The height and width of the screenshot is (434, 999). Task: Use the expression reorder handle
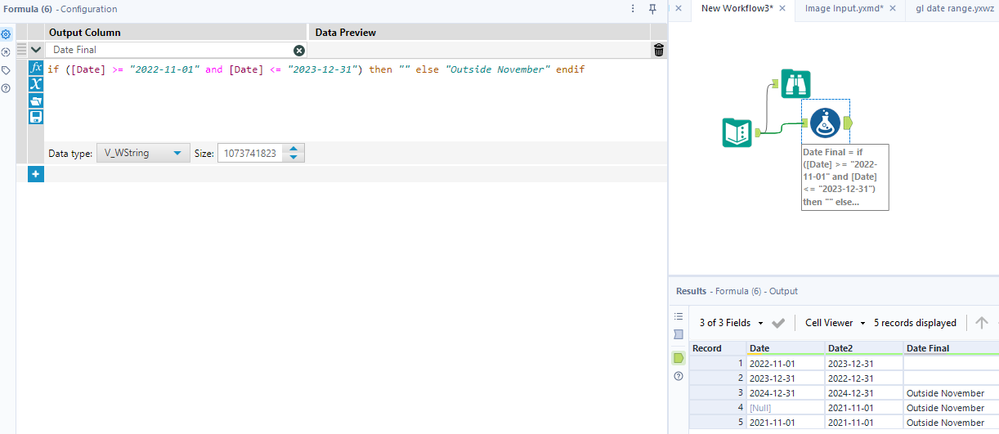click(22, 49)
